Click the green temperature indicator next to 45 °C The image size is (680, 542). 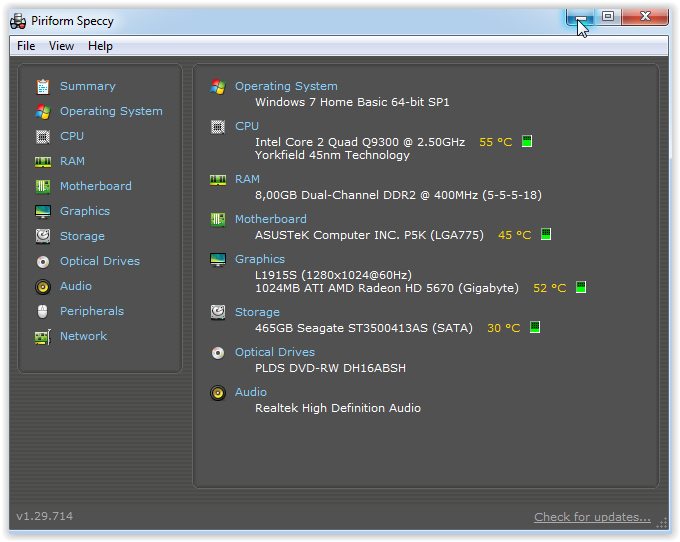(x=546, y=234)
